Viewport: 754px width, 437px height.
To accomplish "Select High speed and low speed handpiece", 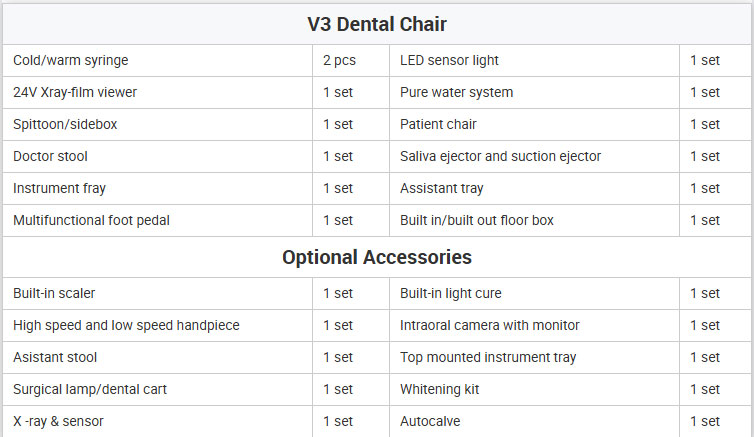I will (126, 325).
